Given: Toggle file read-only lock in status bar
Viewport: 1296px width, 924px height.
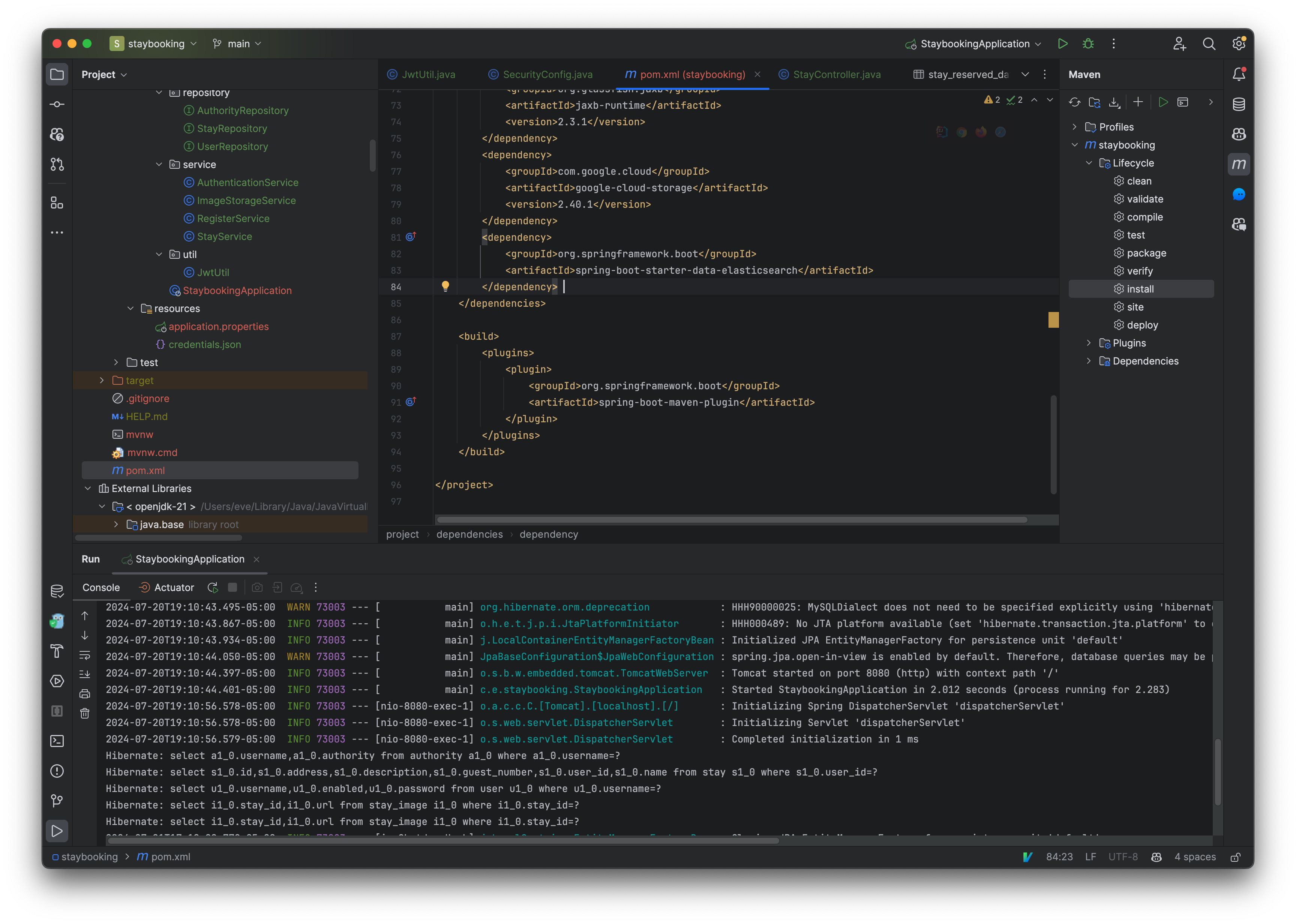Looking at the screenshot, I should tap(1236, 856).
